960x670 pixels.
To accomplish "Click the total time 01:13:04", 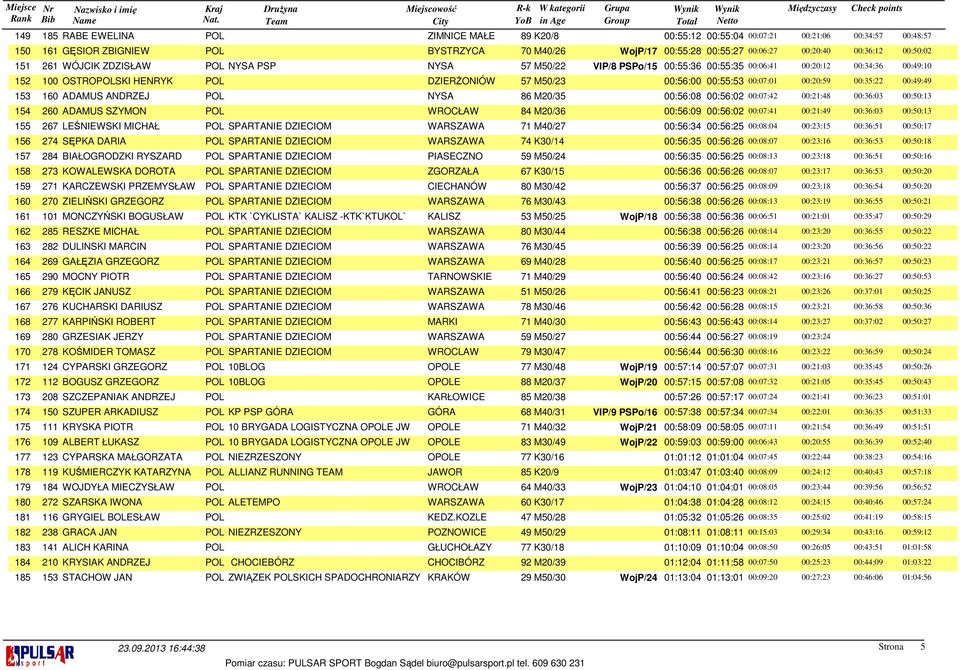I will pos(682,577).
